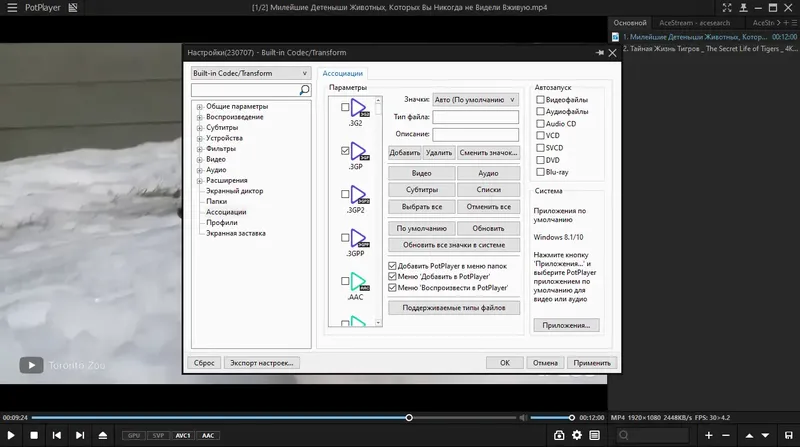Enable the Видеофайлы autorun checkbox
Viewport: 800px width, 447px height.
tap(540, 100)
